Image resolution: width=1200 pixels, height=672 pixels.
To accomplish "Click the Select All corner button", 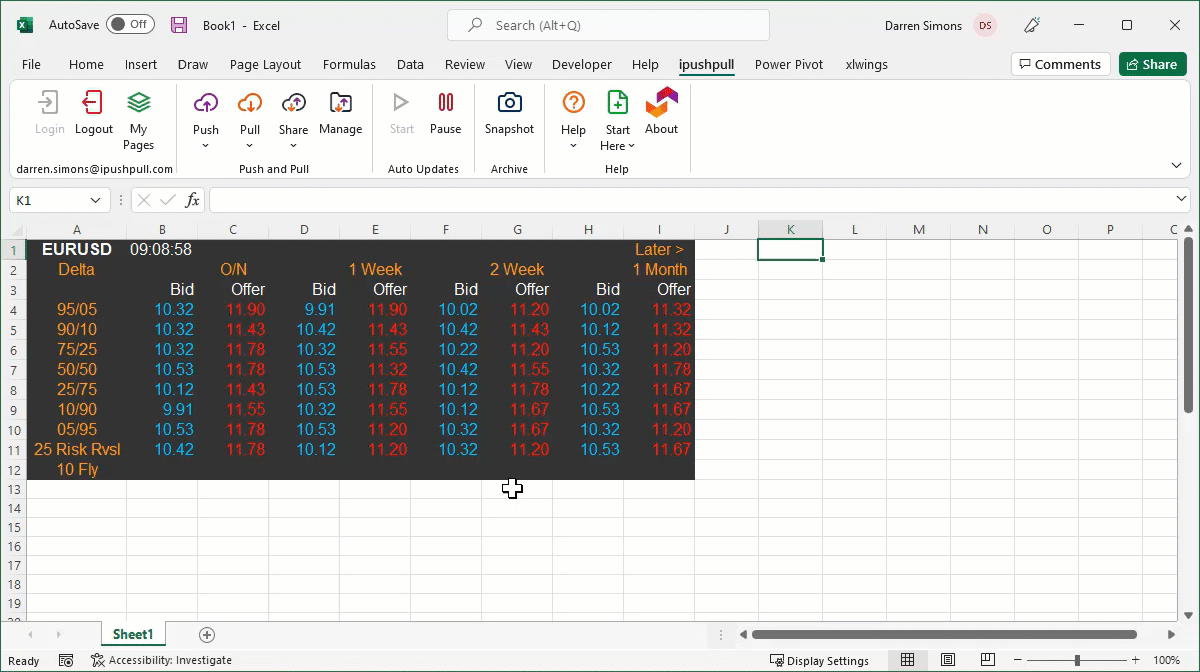I will click(14, 230).
